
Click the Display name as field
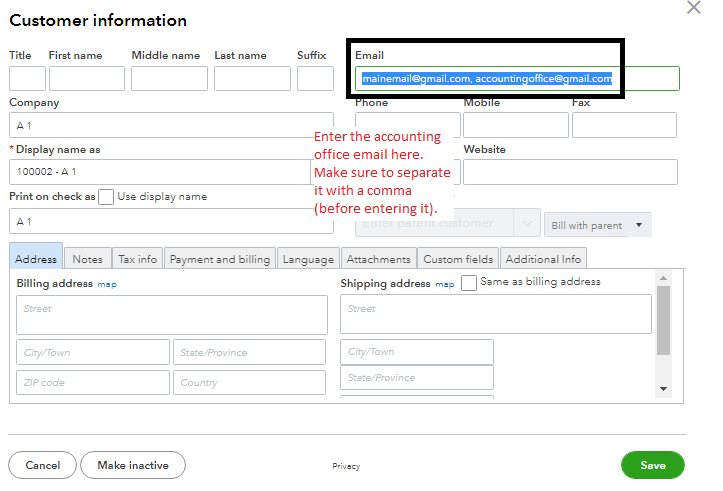(x=161, y=172)
